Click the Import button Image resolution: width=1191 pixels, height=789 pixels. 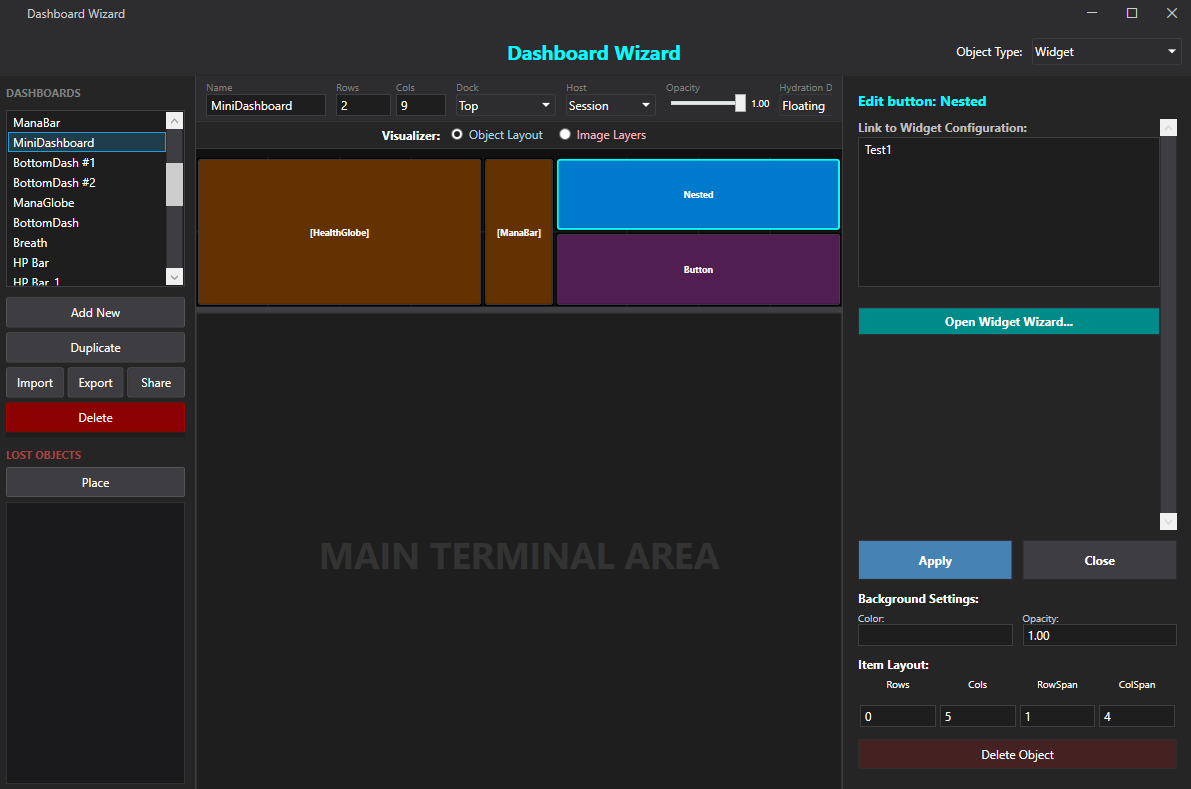pyautogui.click(x=35, y=383)
